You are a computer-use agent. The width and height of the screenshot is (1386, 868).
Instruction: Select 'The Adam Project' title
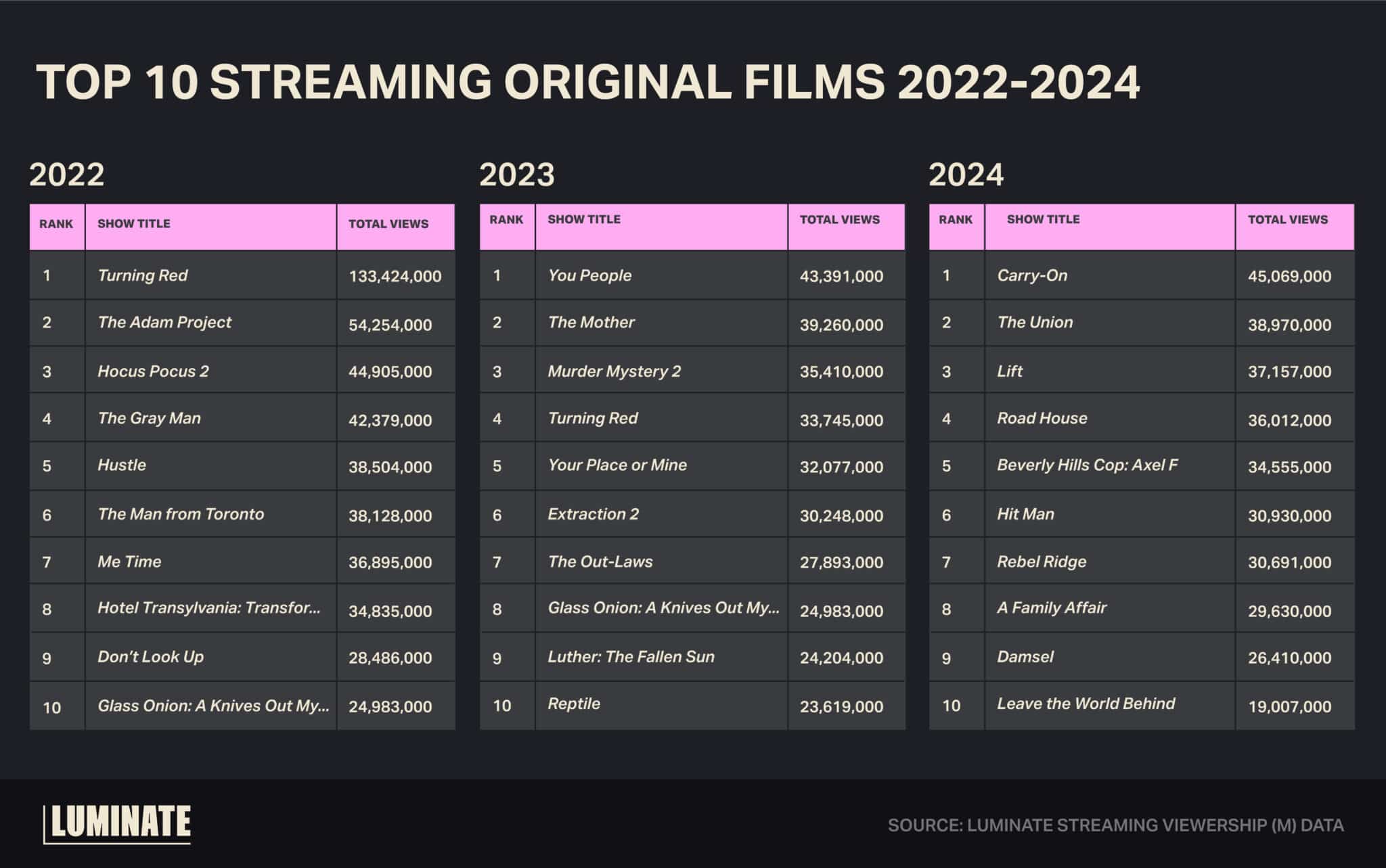(164, 322)
